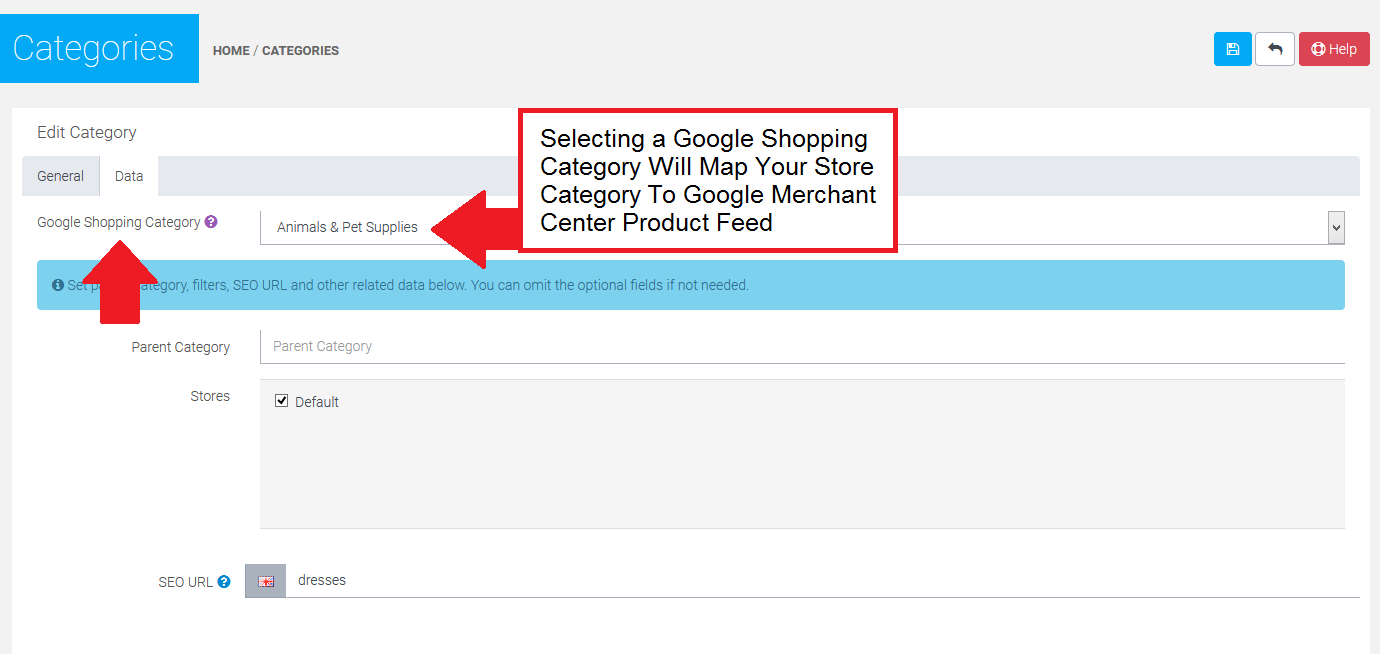1380x654 pixels.
Task: Click the Google Shopping Category dropdown arrow
Action: (1336, 227)
